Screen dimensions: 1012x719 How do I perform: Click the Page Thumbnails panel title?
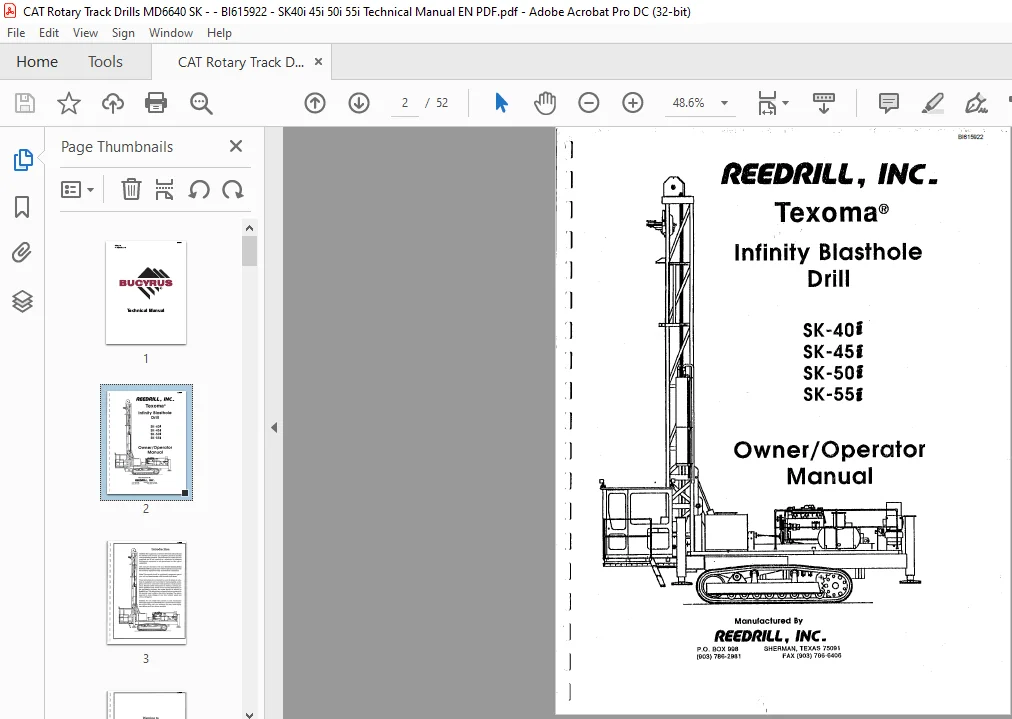tap(117, 147)
